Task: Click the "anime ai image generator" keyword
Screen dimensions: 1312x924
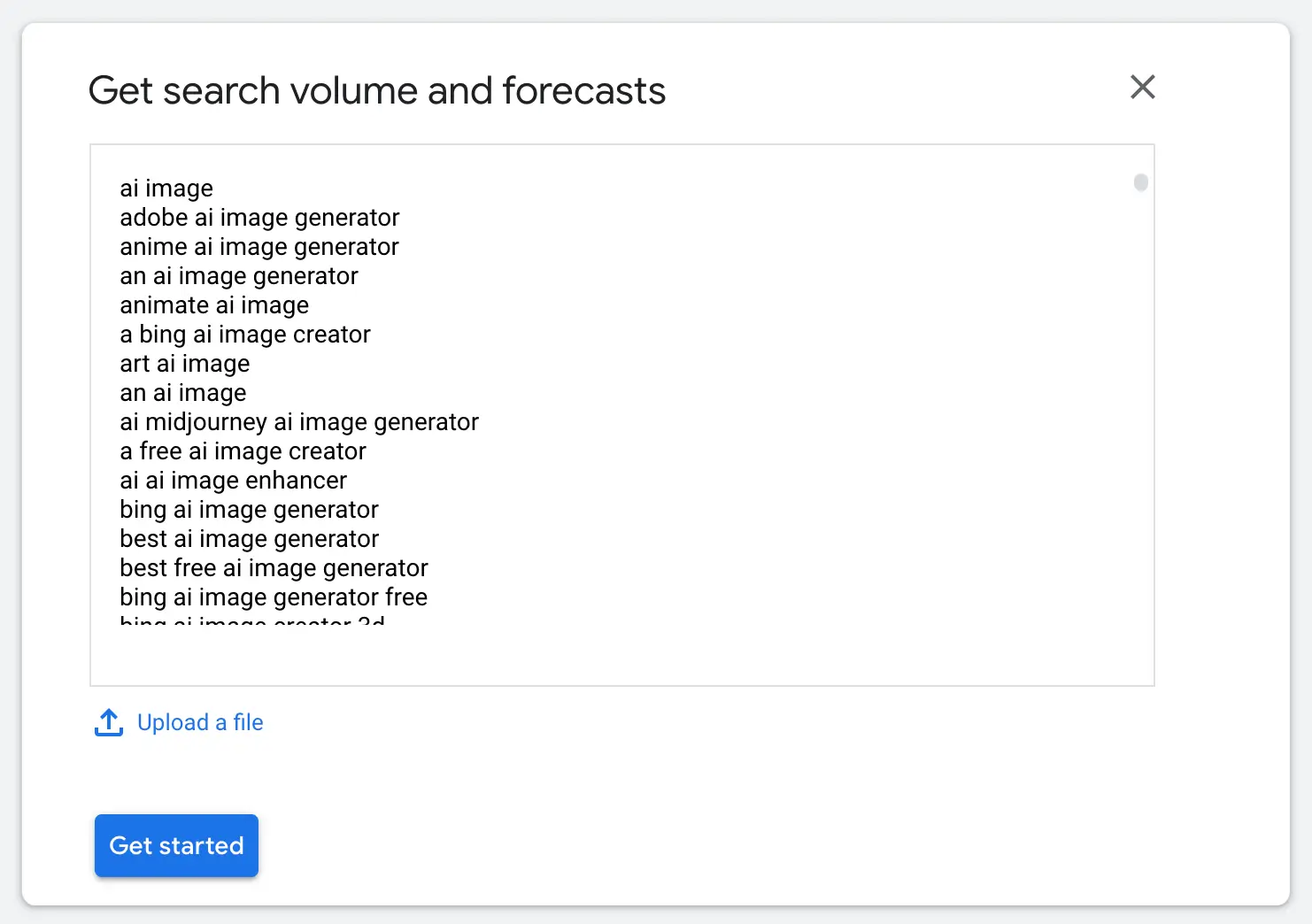Action: pos(259,246)
